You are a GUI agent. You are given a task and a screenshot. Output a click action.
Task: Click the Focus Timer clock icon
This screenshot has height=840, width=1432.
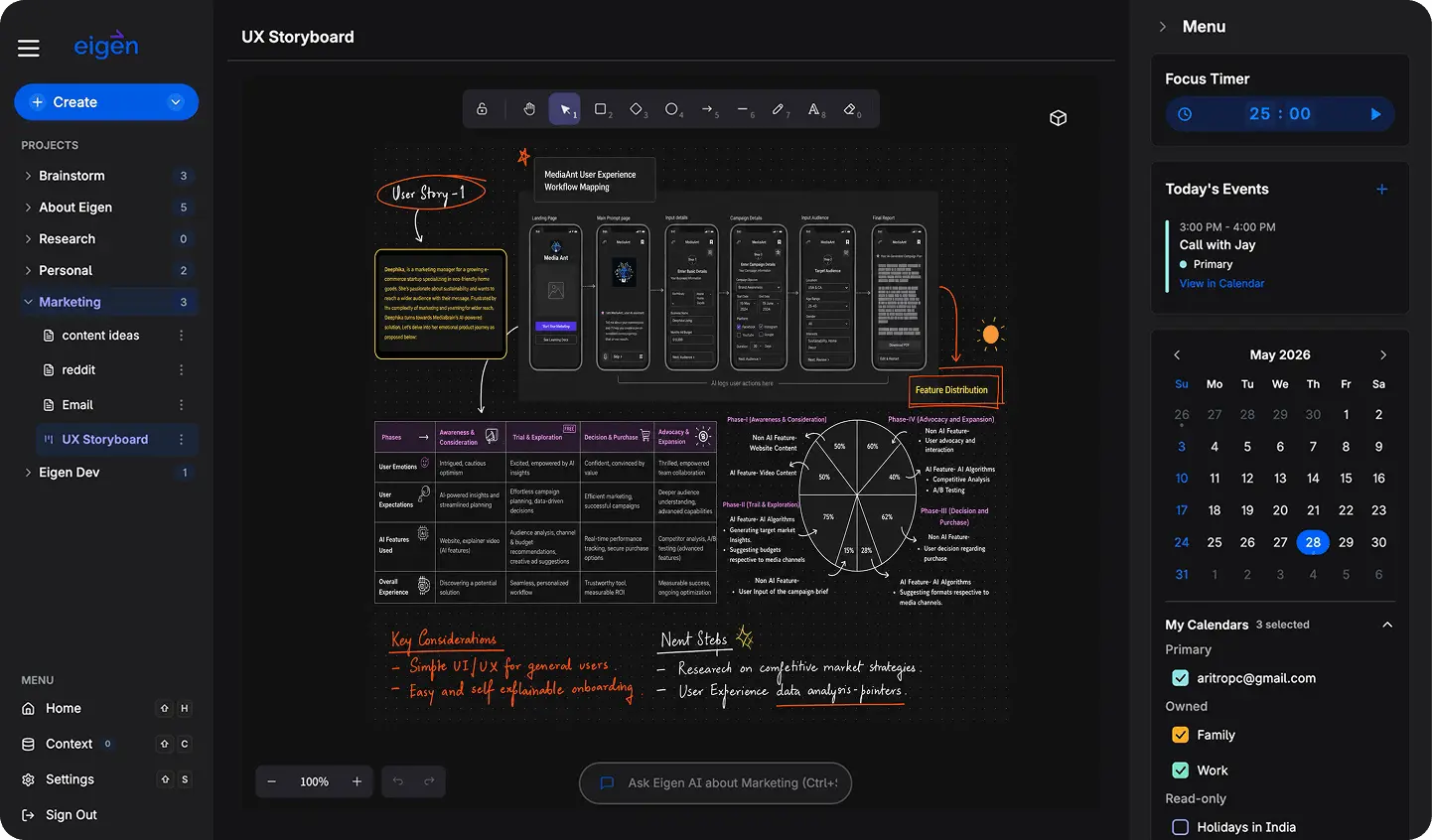(x=1185, y=114)
